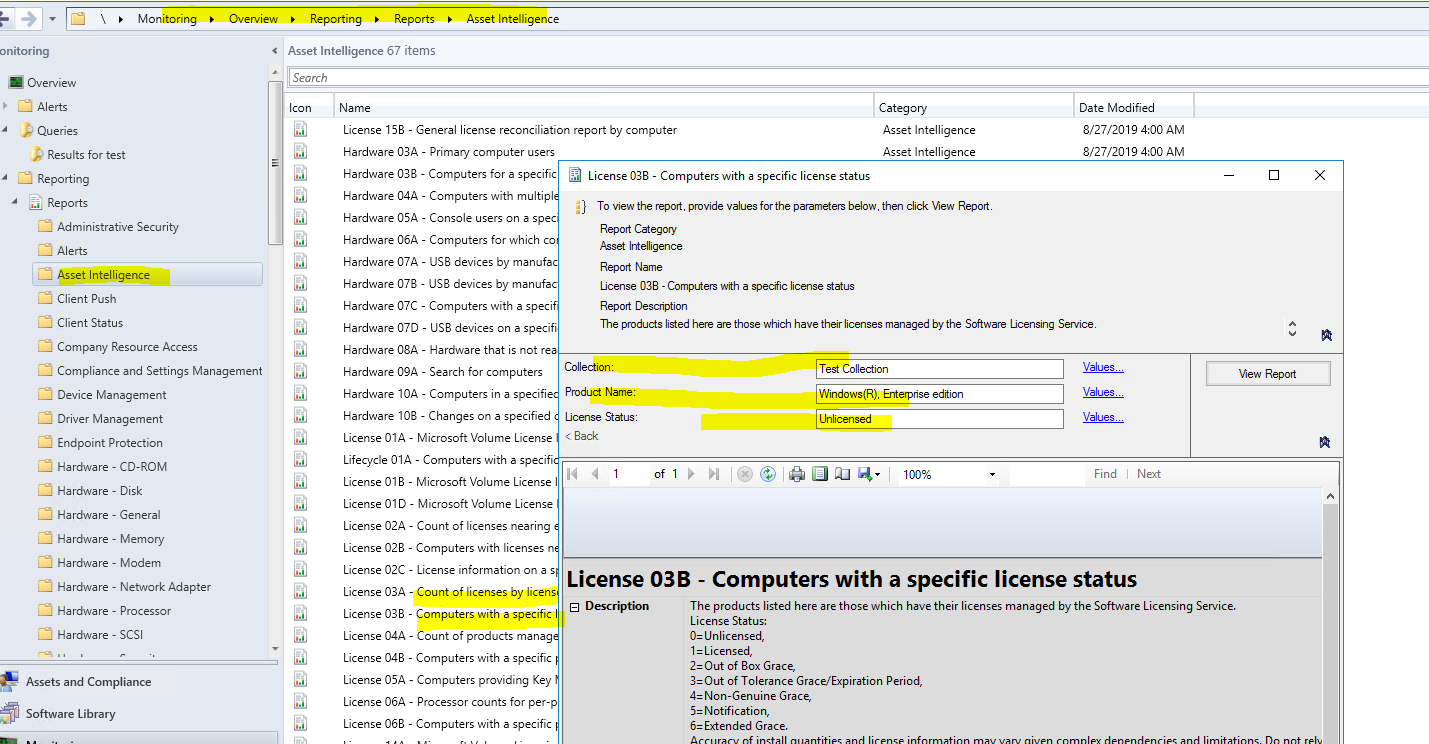Open Values link for License Status
The image size is (1429, 744).
tap(1103, 417)
